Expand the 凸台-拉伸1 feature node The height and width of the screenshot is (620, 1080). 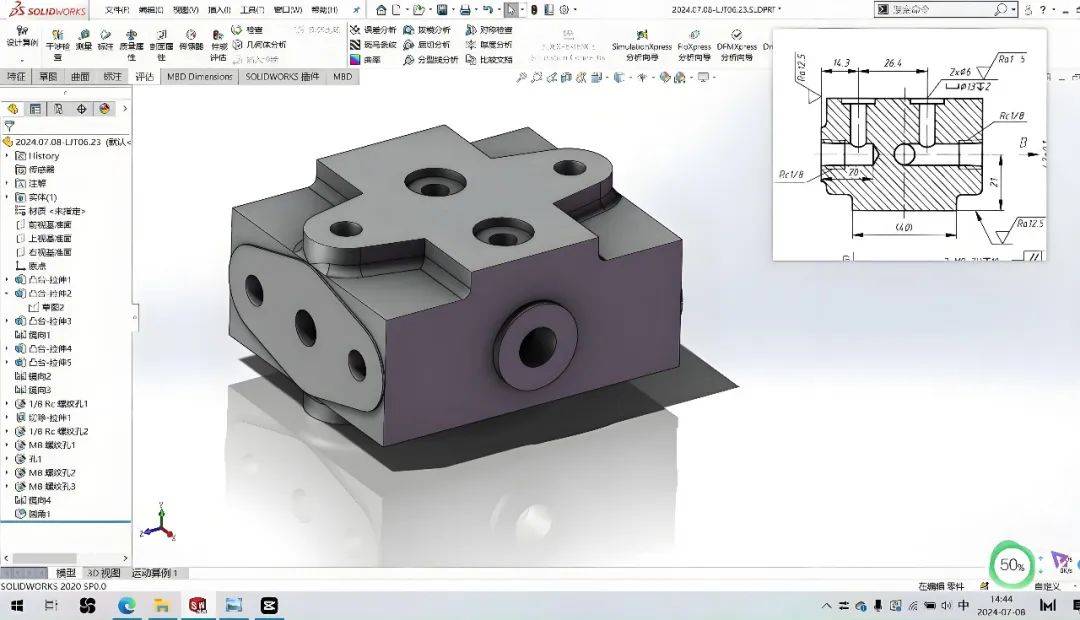click(8, 281)
